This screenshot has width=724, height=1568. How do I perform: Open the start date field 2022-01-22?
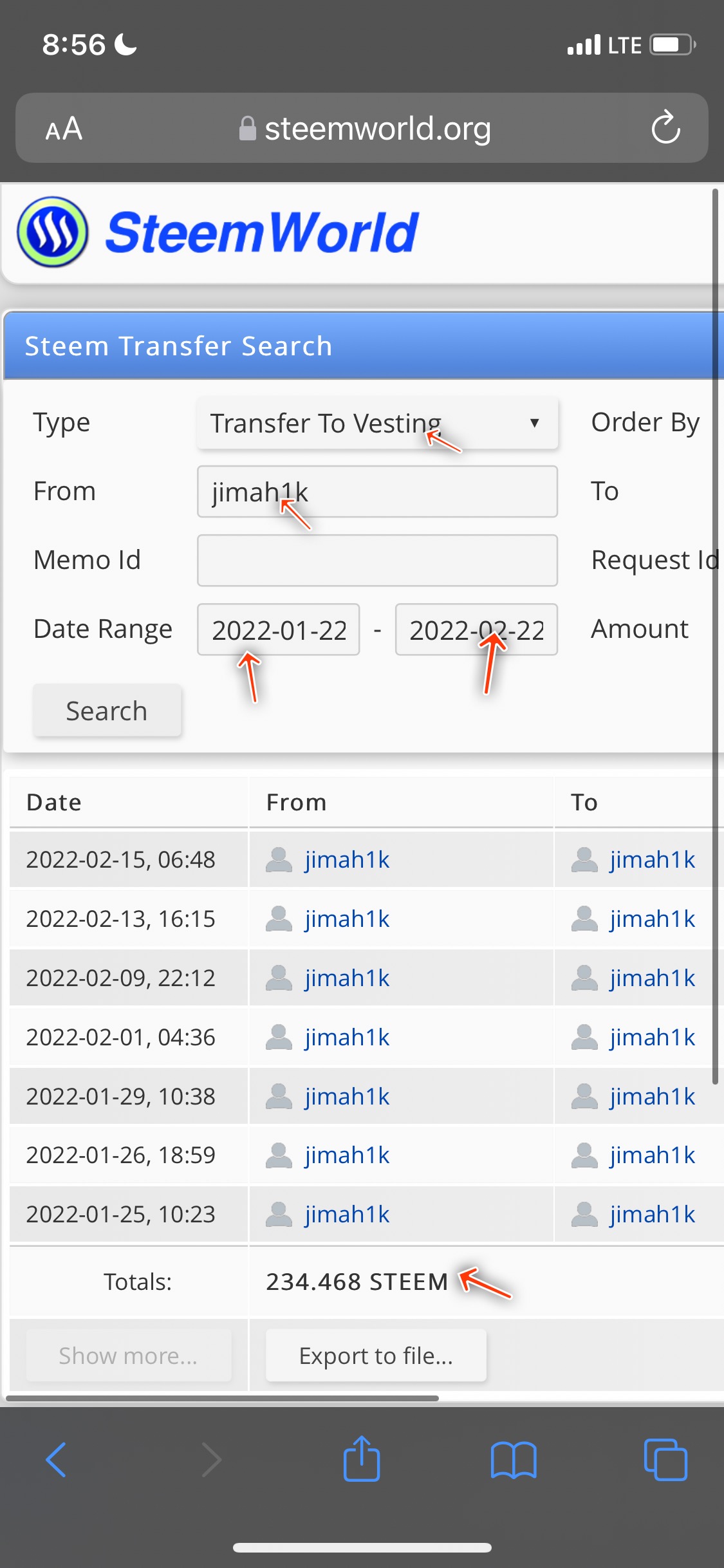pyautogui.click(x=279, y=630)
